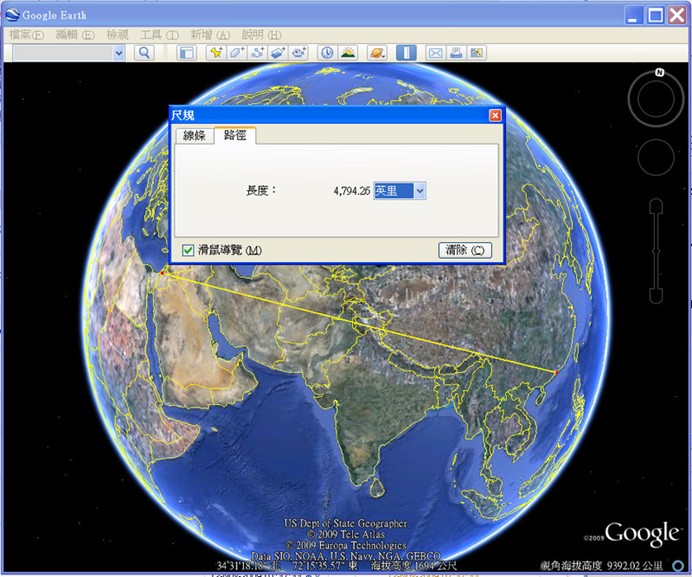Click the email envelope icon
Screen dimensions: 692x577
pos(435,53)
